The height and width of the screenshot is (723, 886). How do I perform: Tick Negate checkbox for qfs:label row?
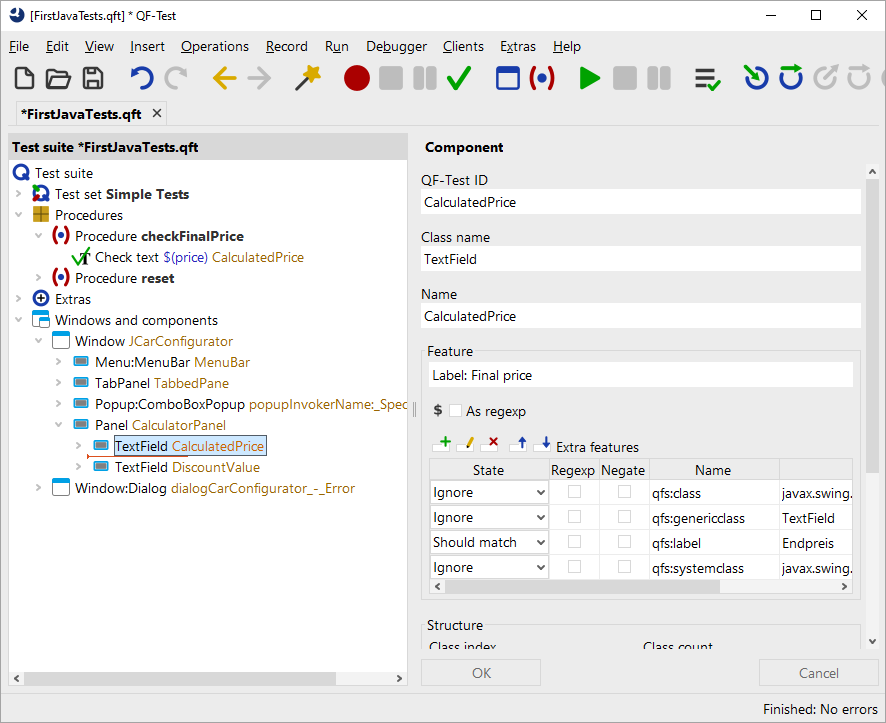[x=624, y=542]
